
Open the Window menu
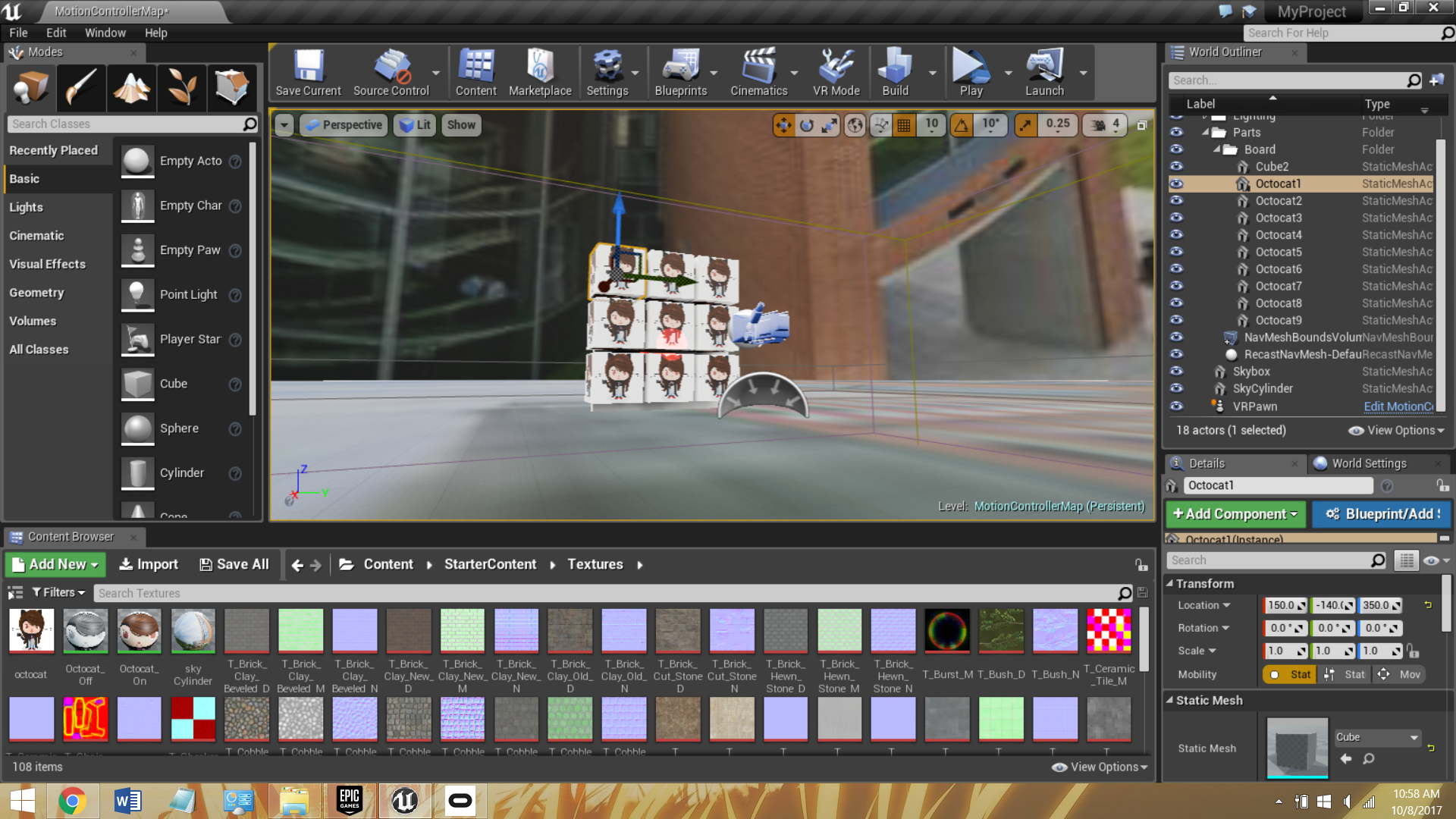tap(105, 33)
